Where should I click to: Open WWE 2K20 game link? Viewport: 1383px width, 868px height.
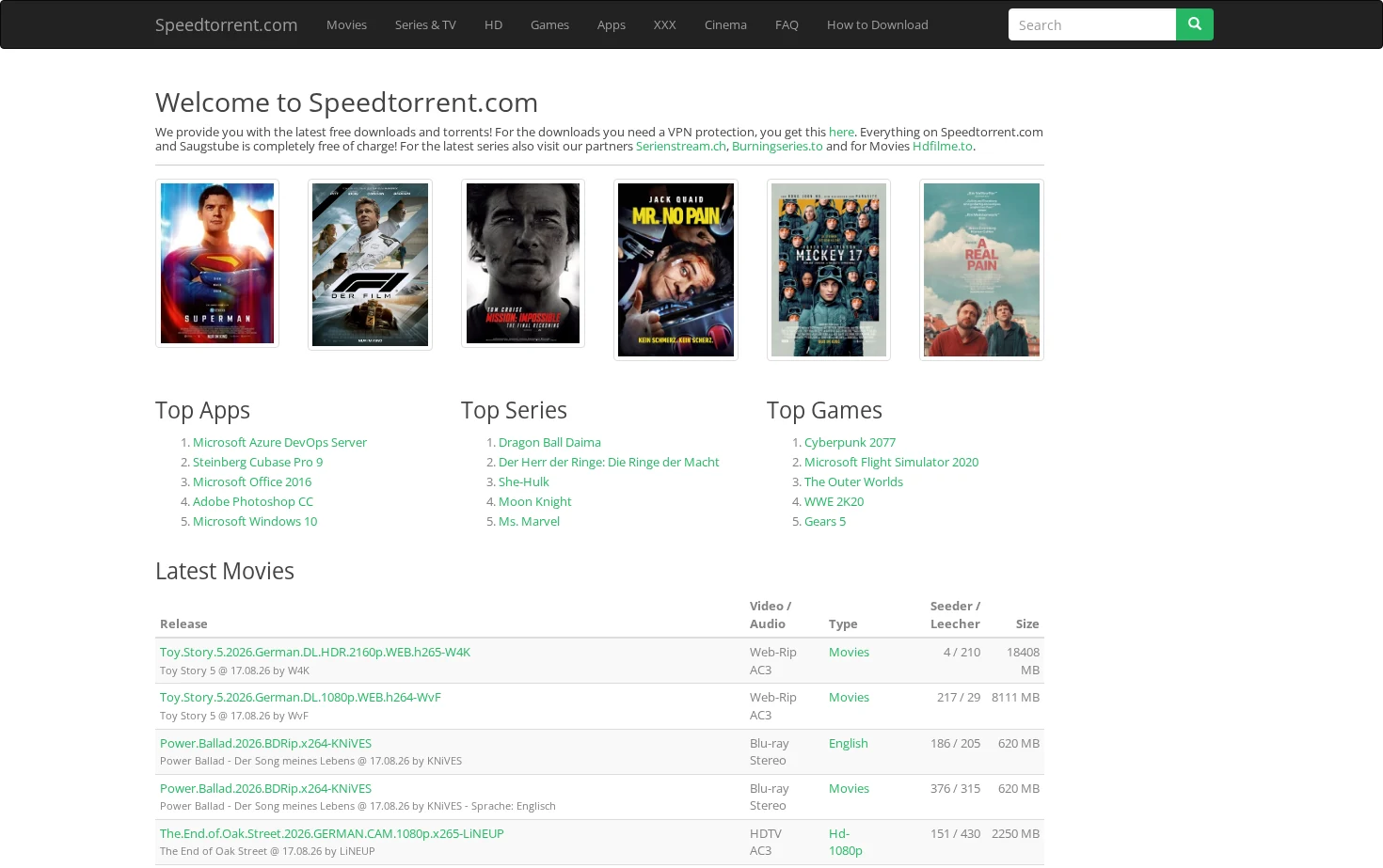pos(834,501)
